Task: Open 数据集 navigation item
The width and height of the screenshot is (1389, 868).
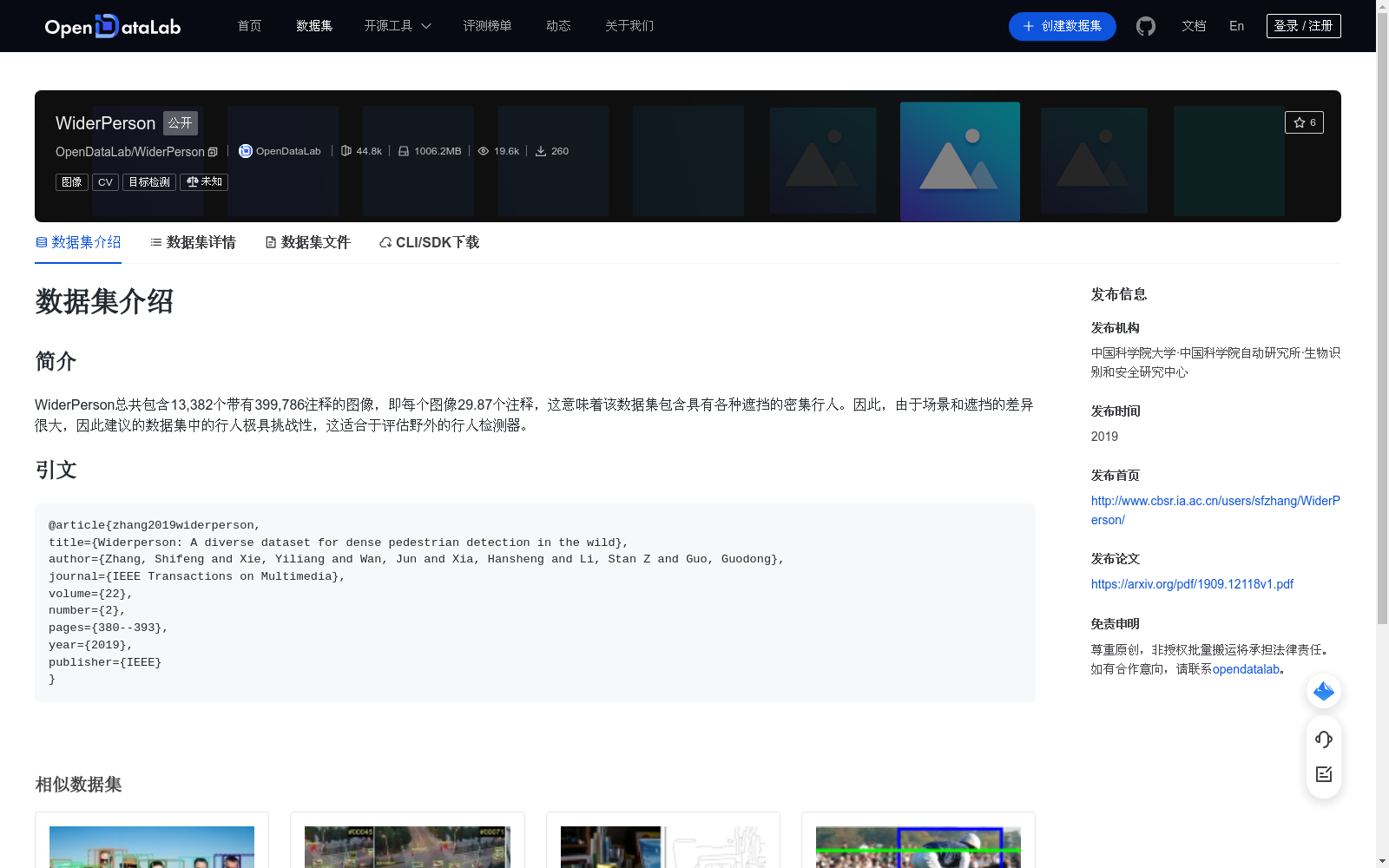Action: click(x=314, y=26)
